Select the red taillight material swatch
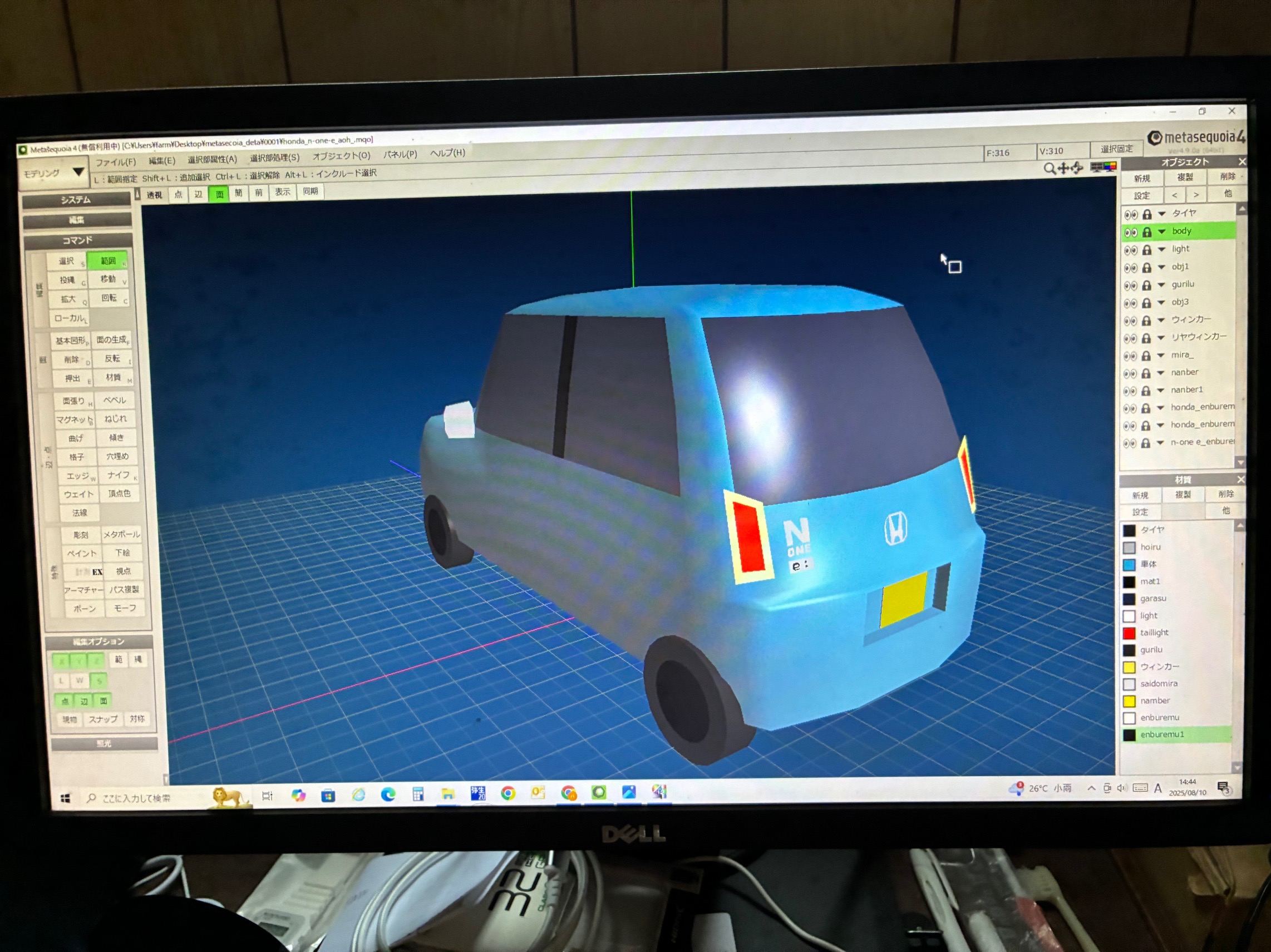Image resolution: width=1271 pixels, height=952 pixels. [x=1129, y=634]
